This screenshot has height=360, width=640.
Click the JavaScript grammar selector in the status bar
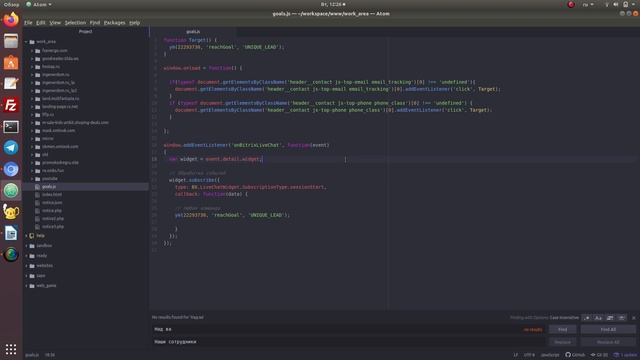[550, 355]
